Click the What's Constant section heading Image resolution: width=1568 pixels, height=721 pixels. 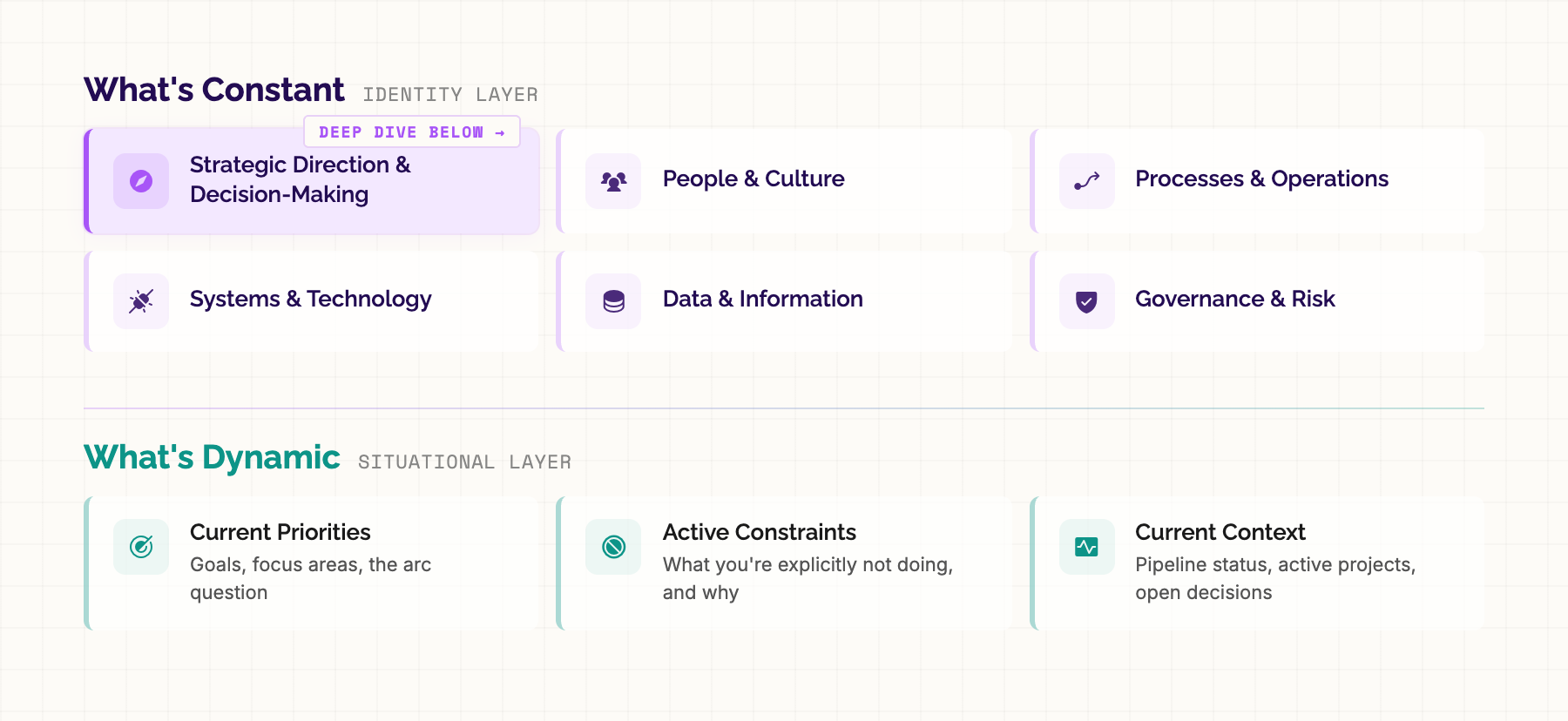(x=214, y=90)
